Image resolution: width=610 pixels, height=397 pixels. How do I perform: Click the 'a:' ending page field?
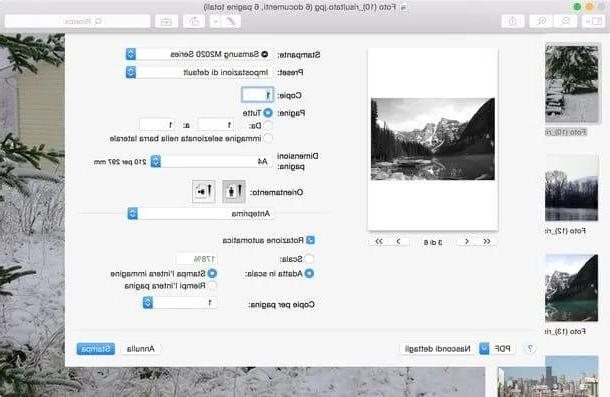point(157,125)
